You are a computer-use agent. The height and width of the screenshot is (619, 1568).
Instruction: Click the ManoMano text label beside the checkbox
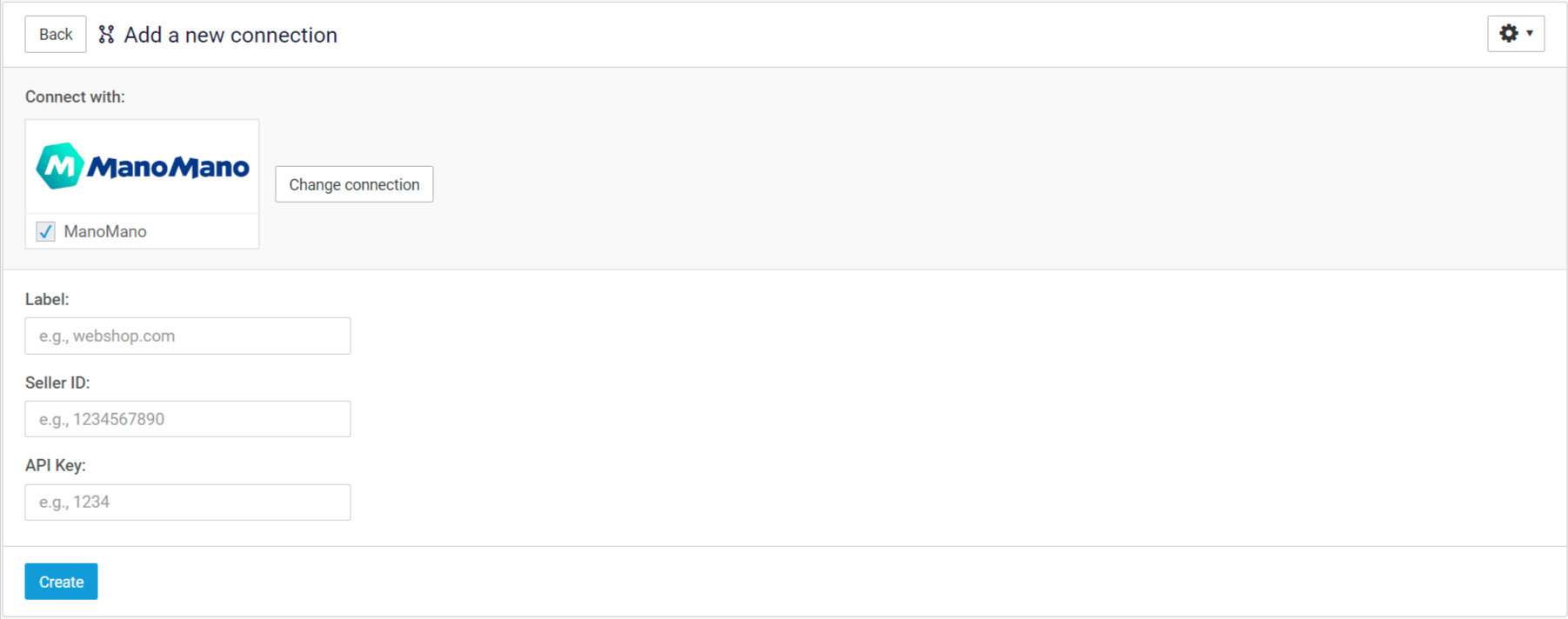point(105,231)
